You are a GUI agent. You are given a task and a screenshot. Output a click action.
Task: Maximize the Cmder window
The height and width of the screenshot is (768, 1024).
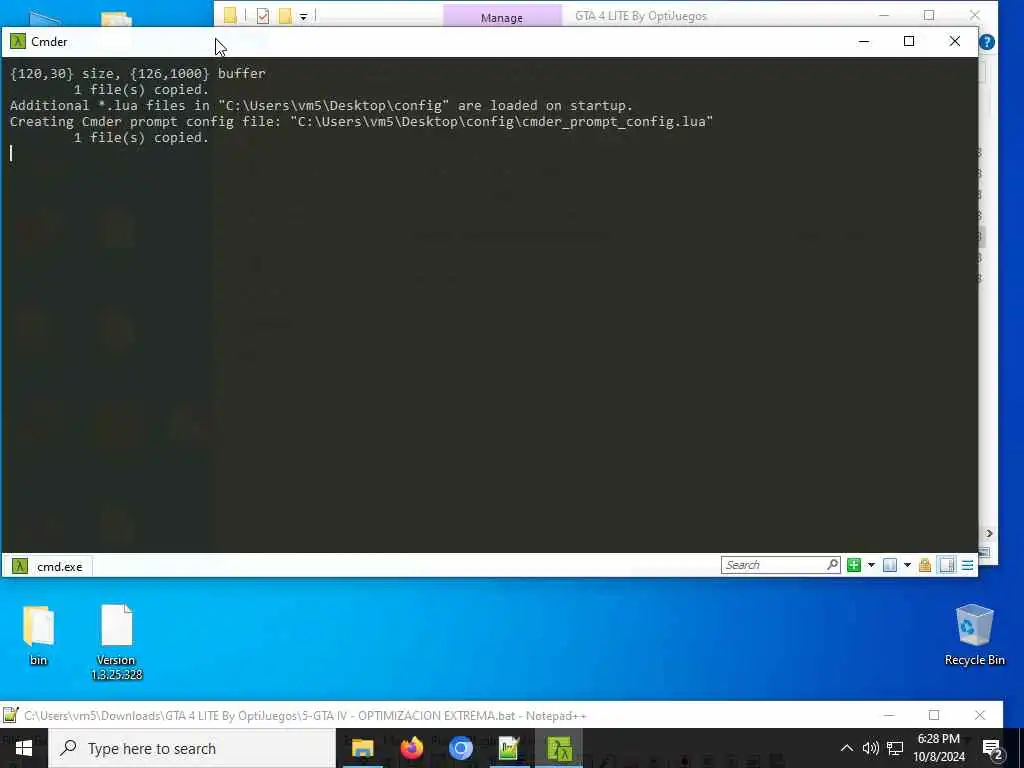(x=908, y=42)
